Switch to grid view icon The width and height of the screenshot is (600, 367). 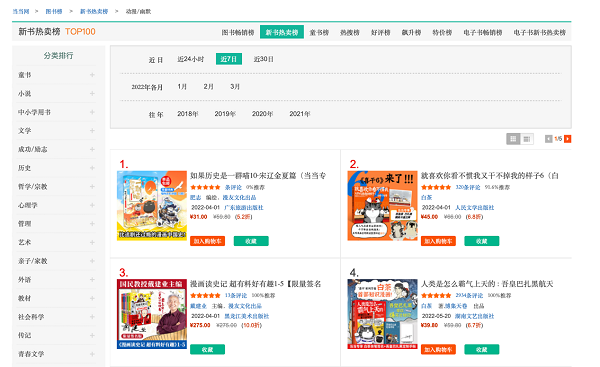pos(513,139)
